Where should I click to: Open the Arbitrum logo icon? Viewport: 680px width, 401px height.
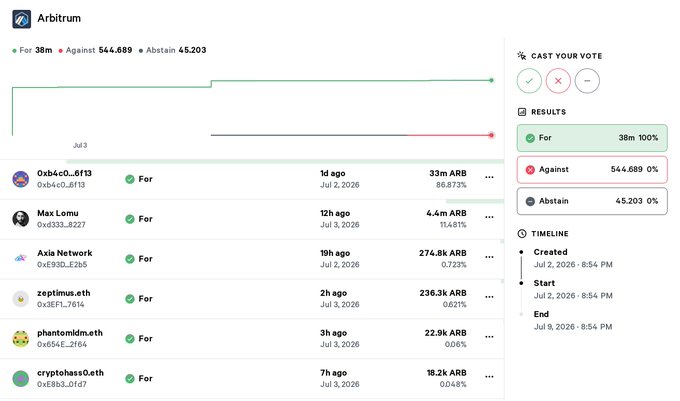coord(22,19)
